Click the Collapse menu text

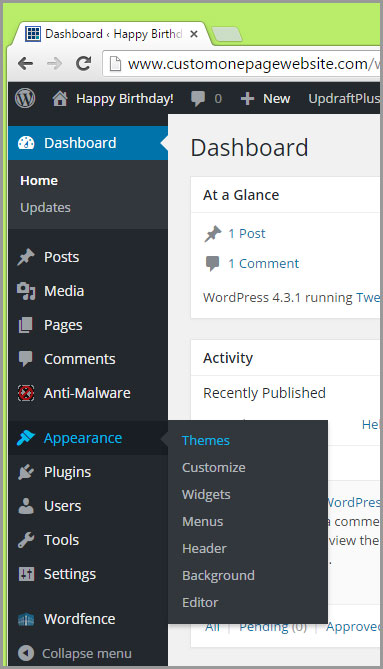coord(87,654)
